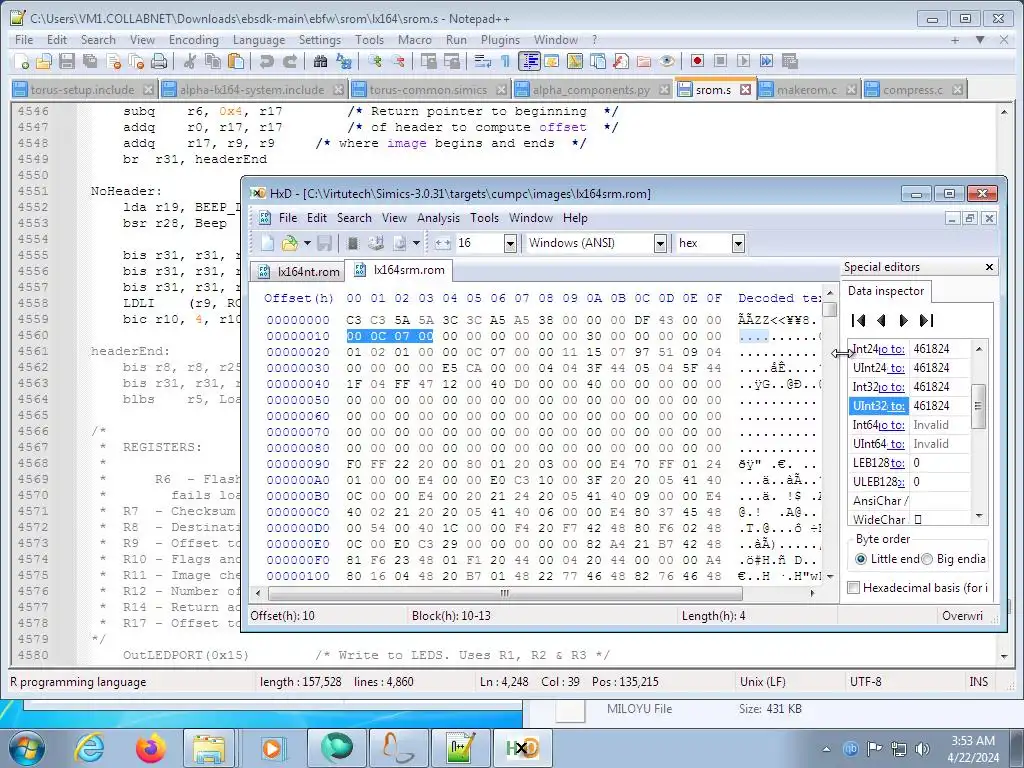Click HxD hex view vertical scrollbar thumb
The width and height of the screenshot is (1024, 768).
click(x=830, y=310)
